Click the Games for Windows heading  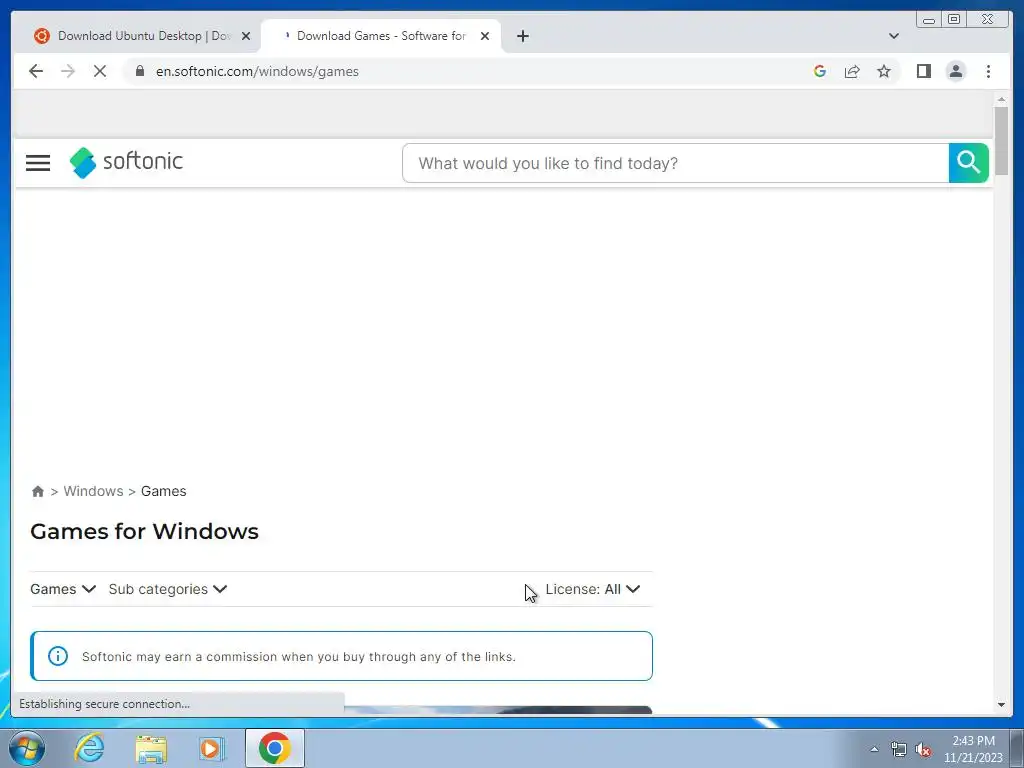(x=144, y=531)
